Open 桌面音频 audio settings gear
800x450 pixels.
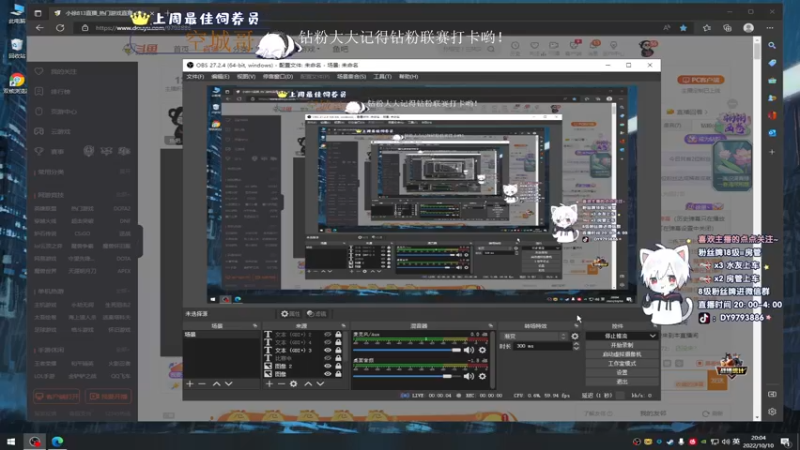(x=482, y=377)
